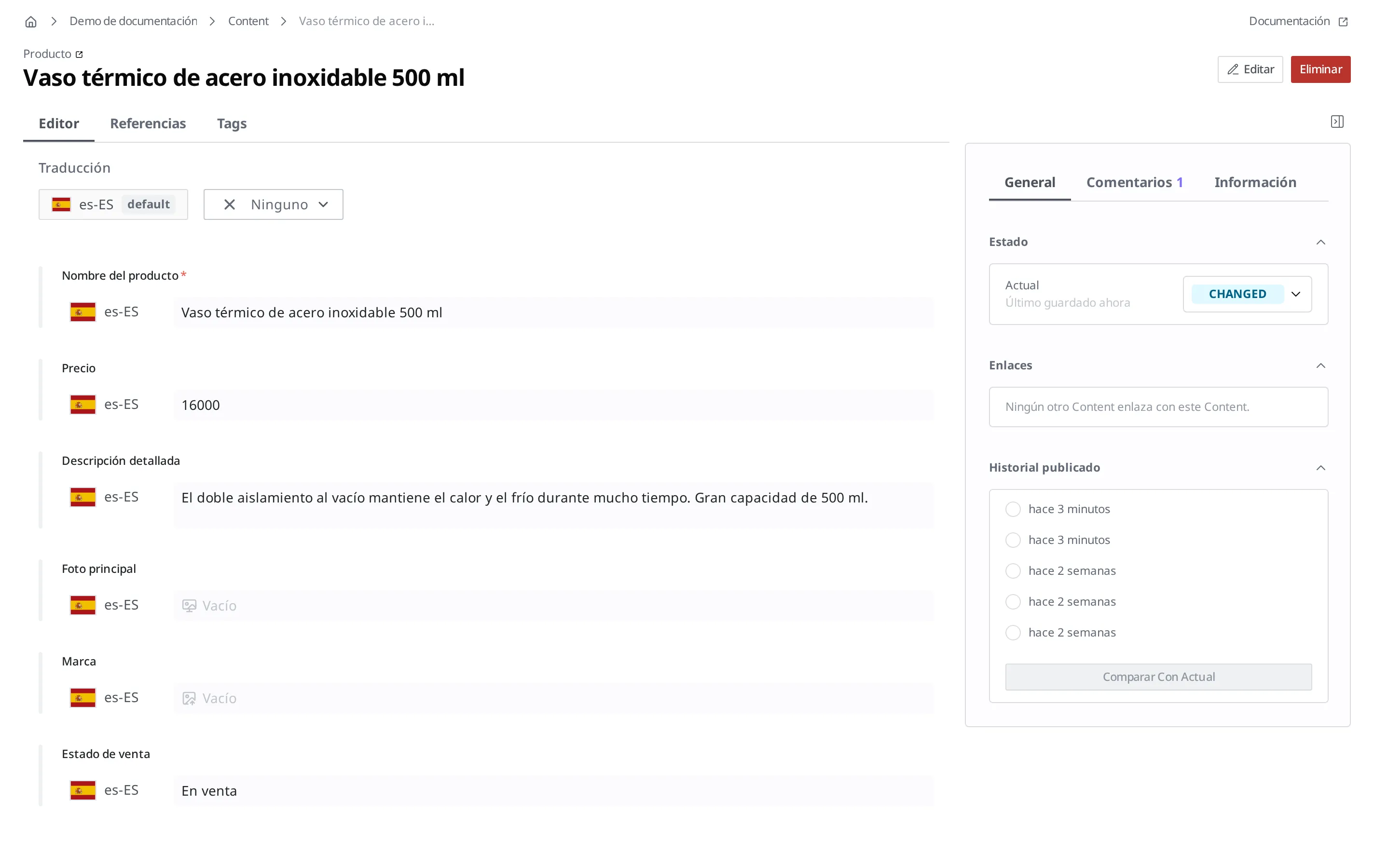Screen dimensions: 1374x868
Task: Click the es-ES default language chip
Action: tap(113, 204)
